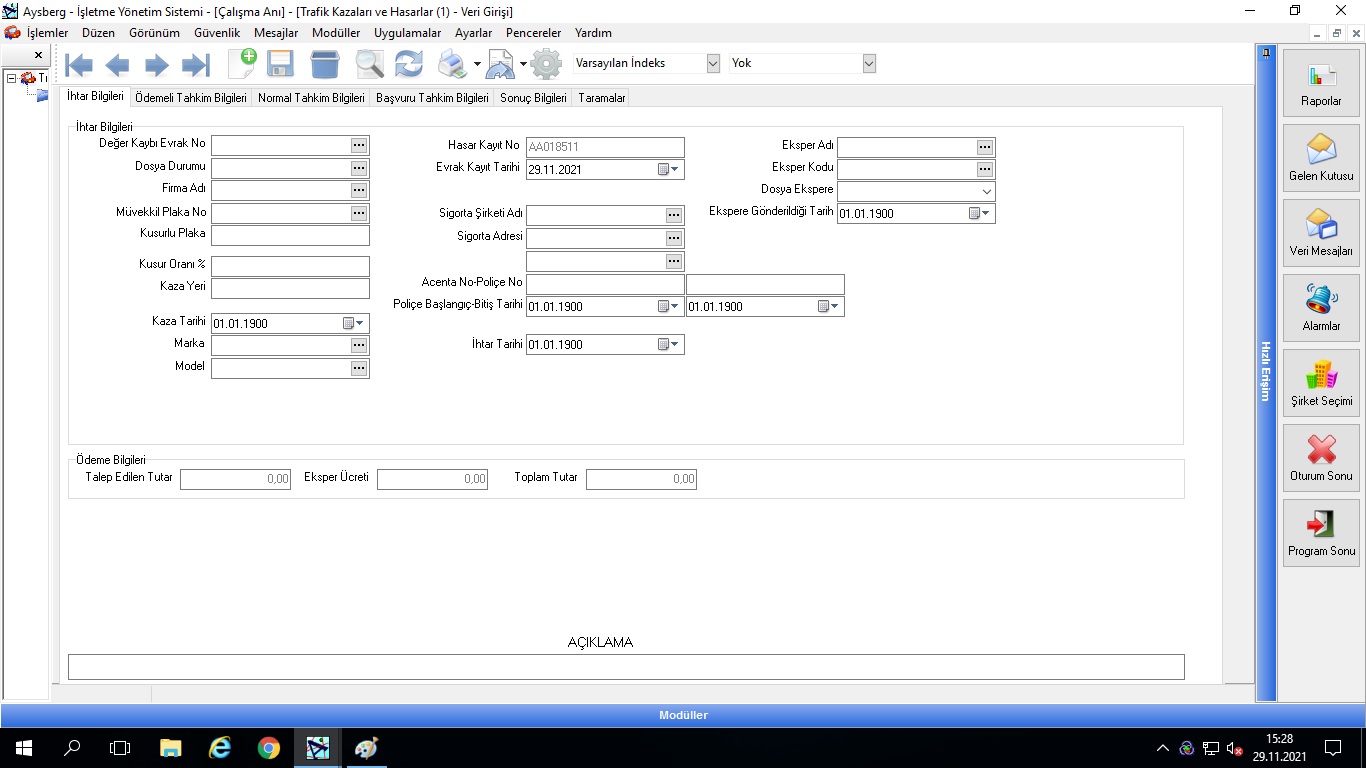1366x768 pixels.
Task: Click the new record icon
Action: (242, 64)
